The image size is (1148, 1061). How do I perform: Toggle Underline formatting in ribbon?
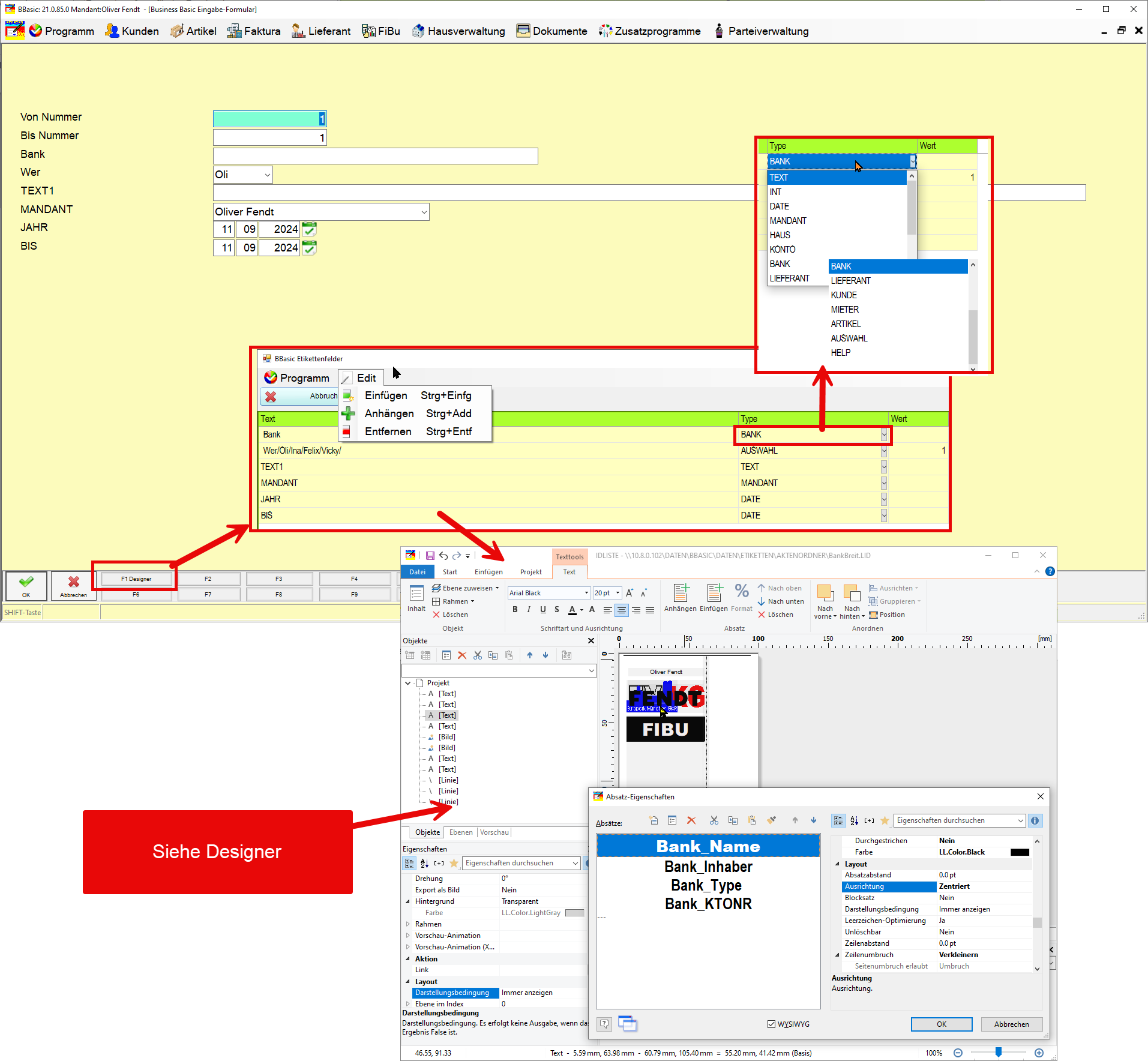point(543,610)
